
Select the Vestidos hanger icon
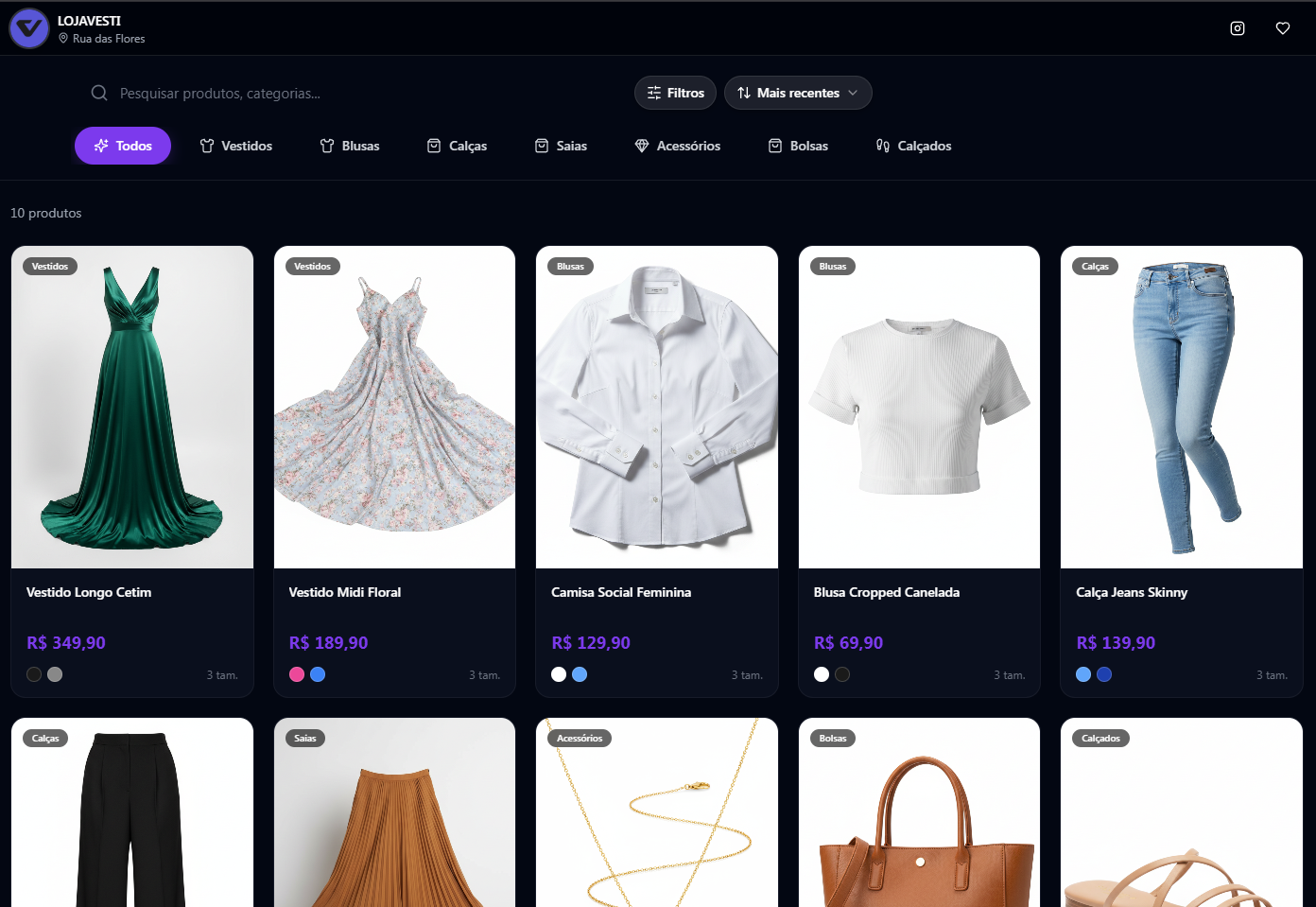click(205, 146)
